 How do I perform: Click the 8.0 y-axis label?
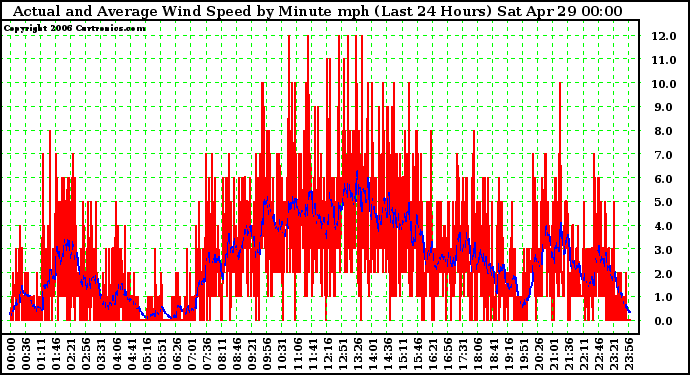[x=664, y=131]
